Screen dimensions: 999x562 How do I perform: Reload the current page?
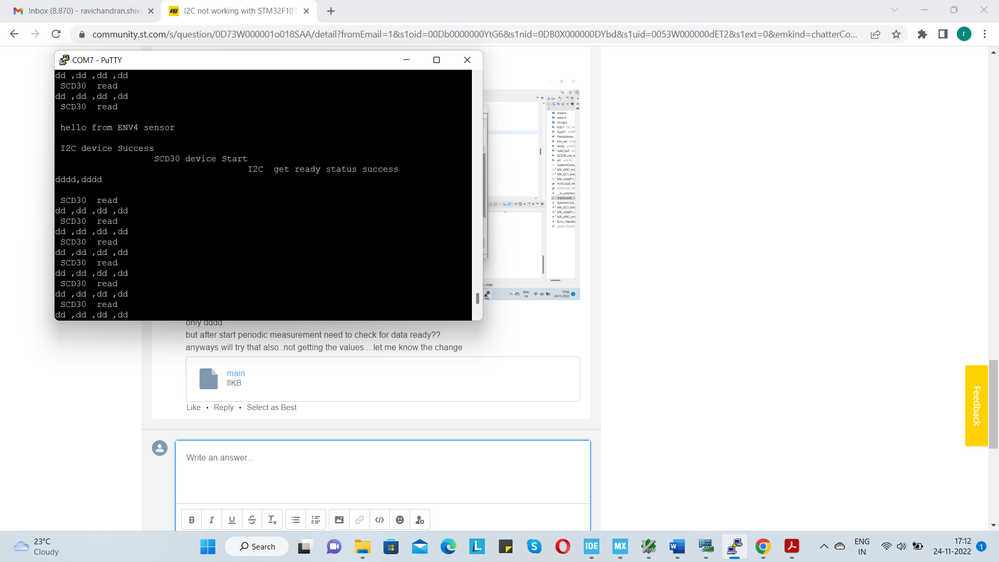tap(56, 34)
